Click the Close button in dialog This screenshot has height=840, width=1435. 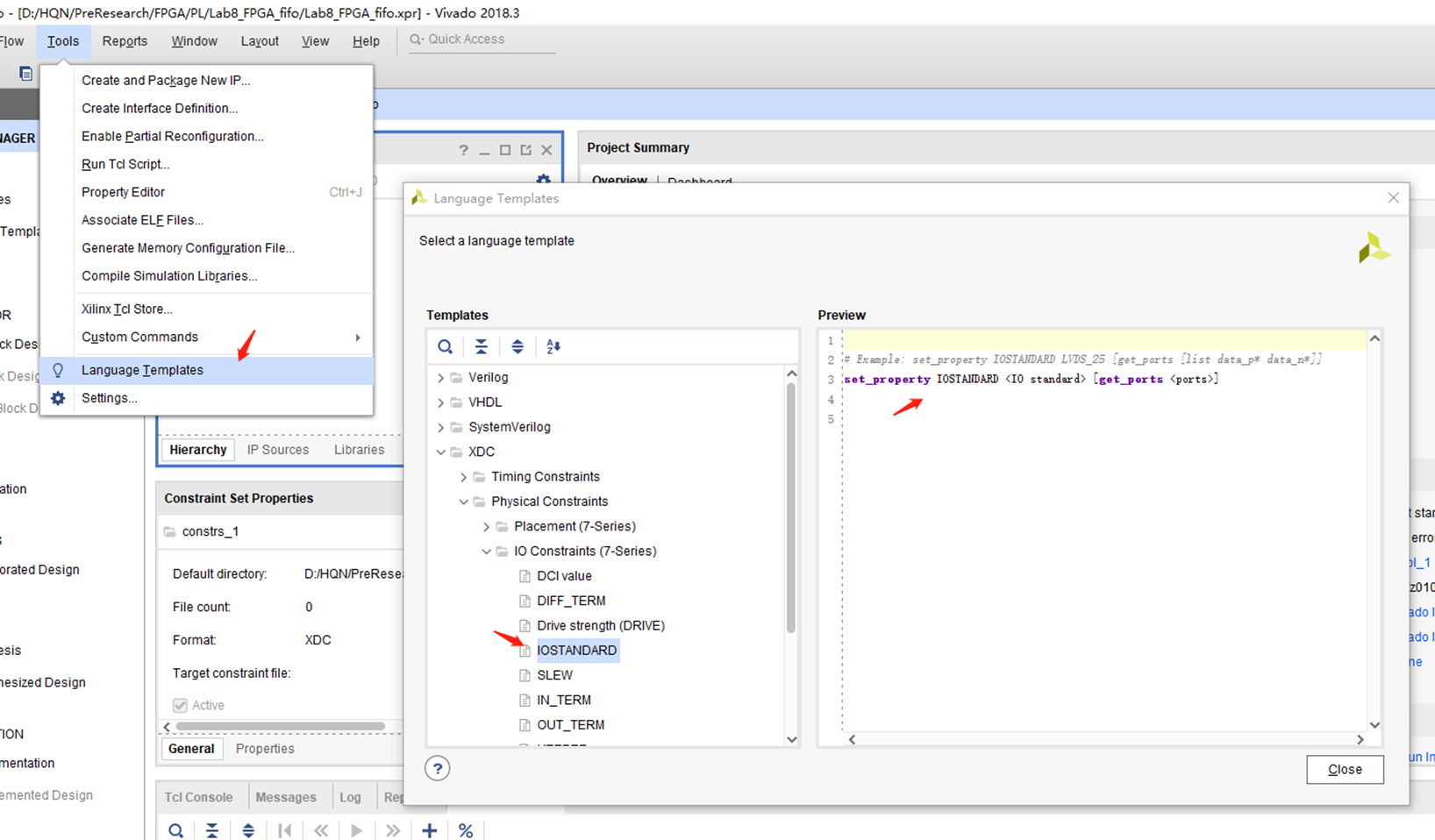[1345, 769]
